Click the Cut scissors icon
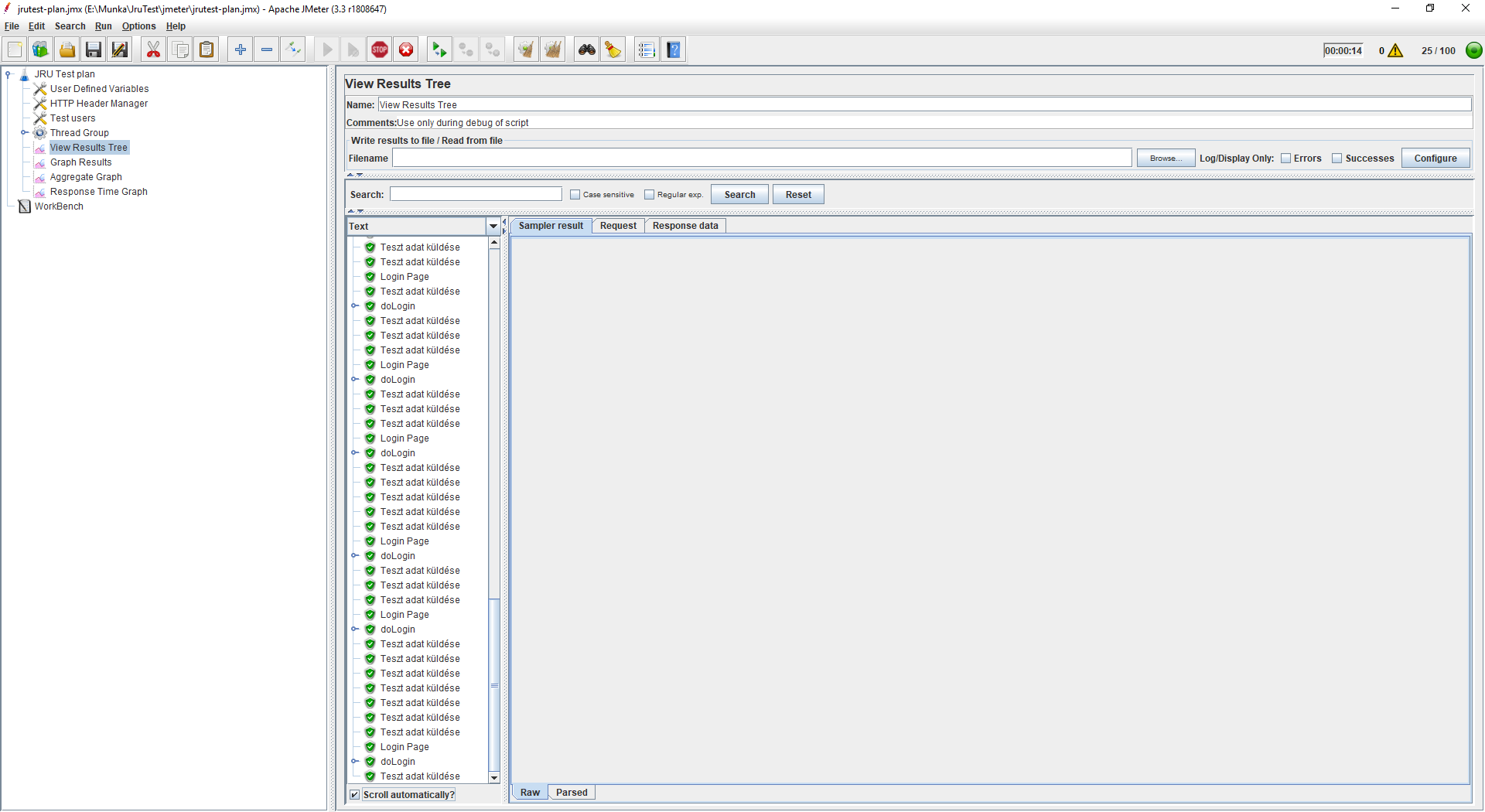 click(154, 50)
